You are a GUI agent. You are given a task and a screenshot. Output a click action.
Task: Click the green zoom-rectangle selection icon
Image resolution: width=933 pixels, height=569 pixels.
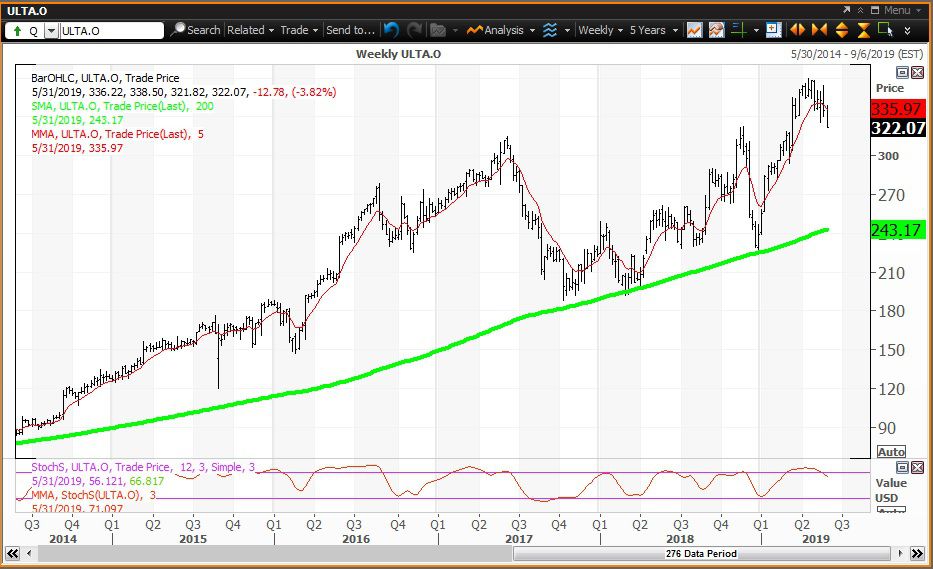coord(885,30)
